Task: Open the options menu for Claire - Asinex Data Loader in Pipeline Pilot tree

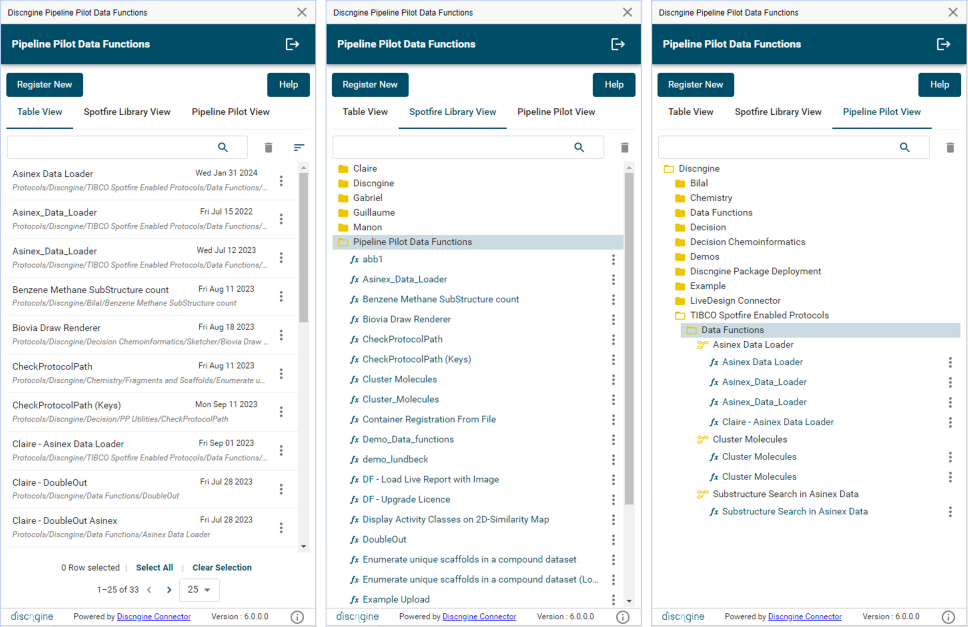Action: (950, 422)
